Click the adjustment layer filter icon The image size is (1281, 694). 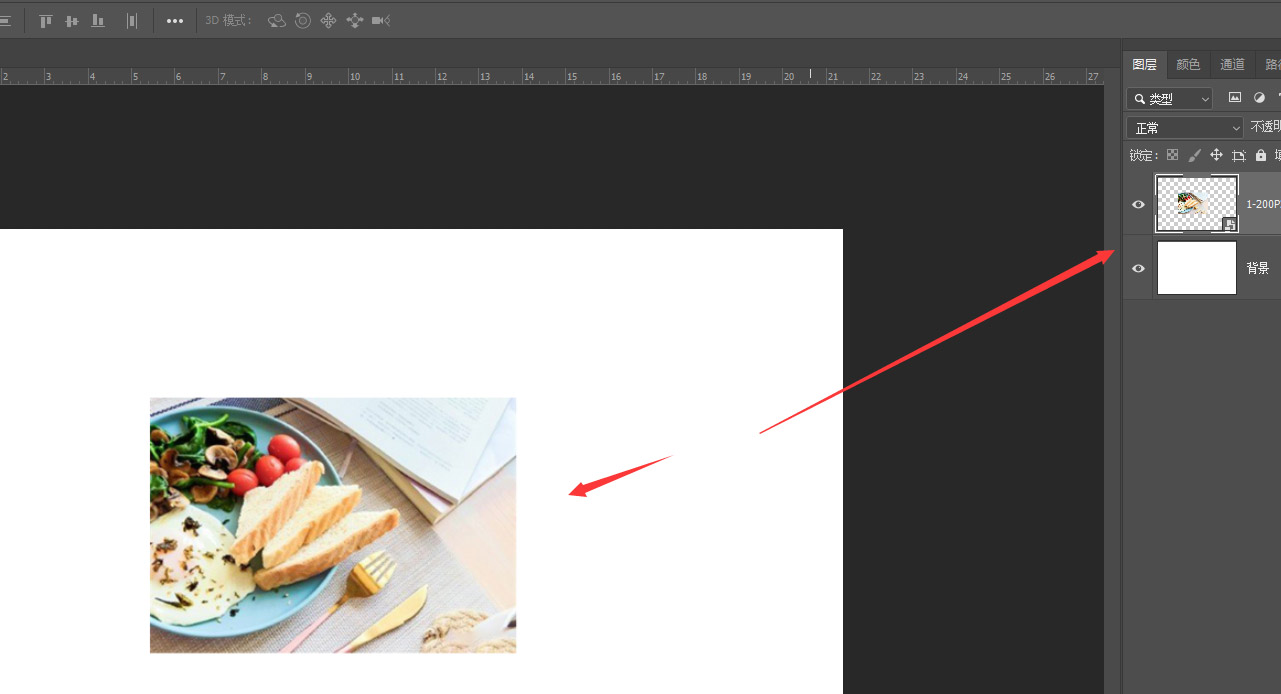pos(1259,98)
